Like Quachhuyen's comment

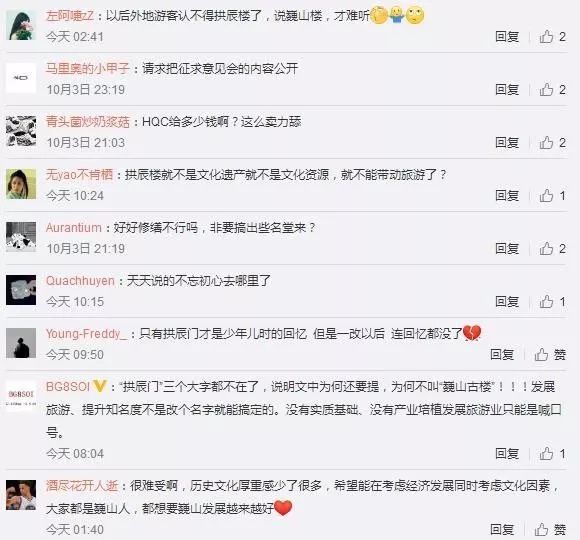tap(552, 302)
